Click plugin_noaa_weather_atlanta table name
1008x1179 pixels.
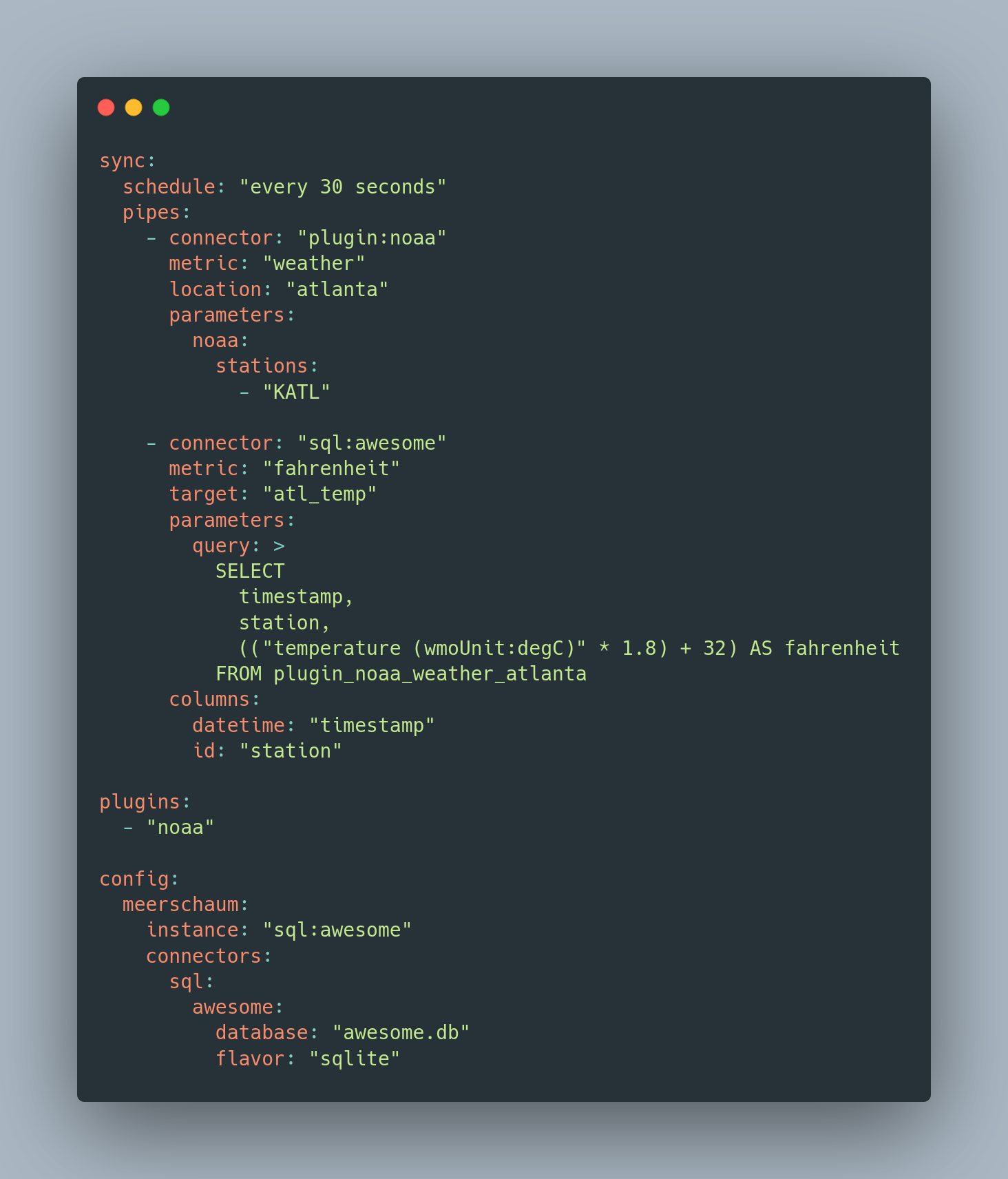click(x=430, y=674)
